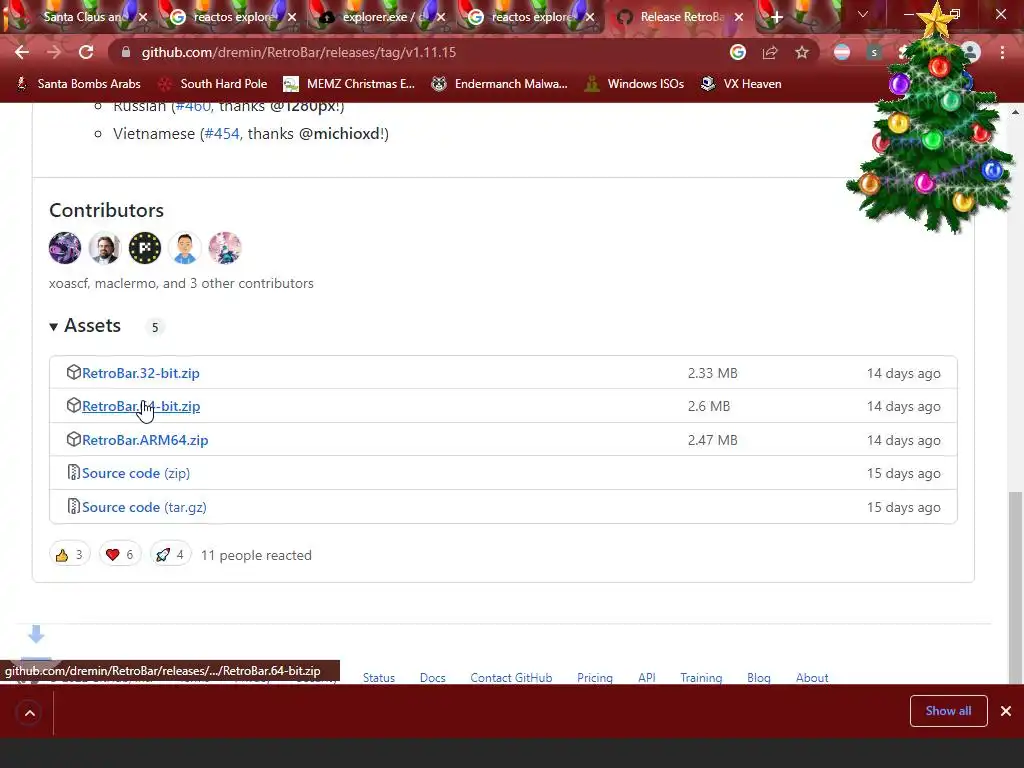Toggle the thumbs up reaction
1024x768 pixels.
(69, 555)
